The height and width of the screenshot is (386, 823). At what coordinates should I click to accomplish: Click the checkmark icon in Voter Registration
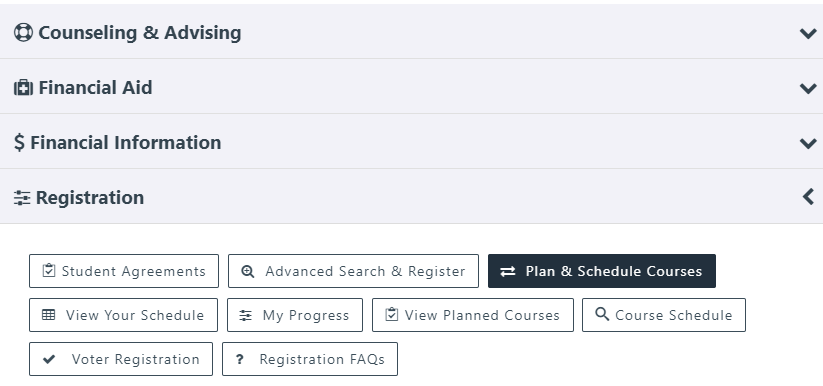[x=49, y=359]
